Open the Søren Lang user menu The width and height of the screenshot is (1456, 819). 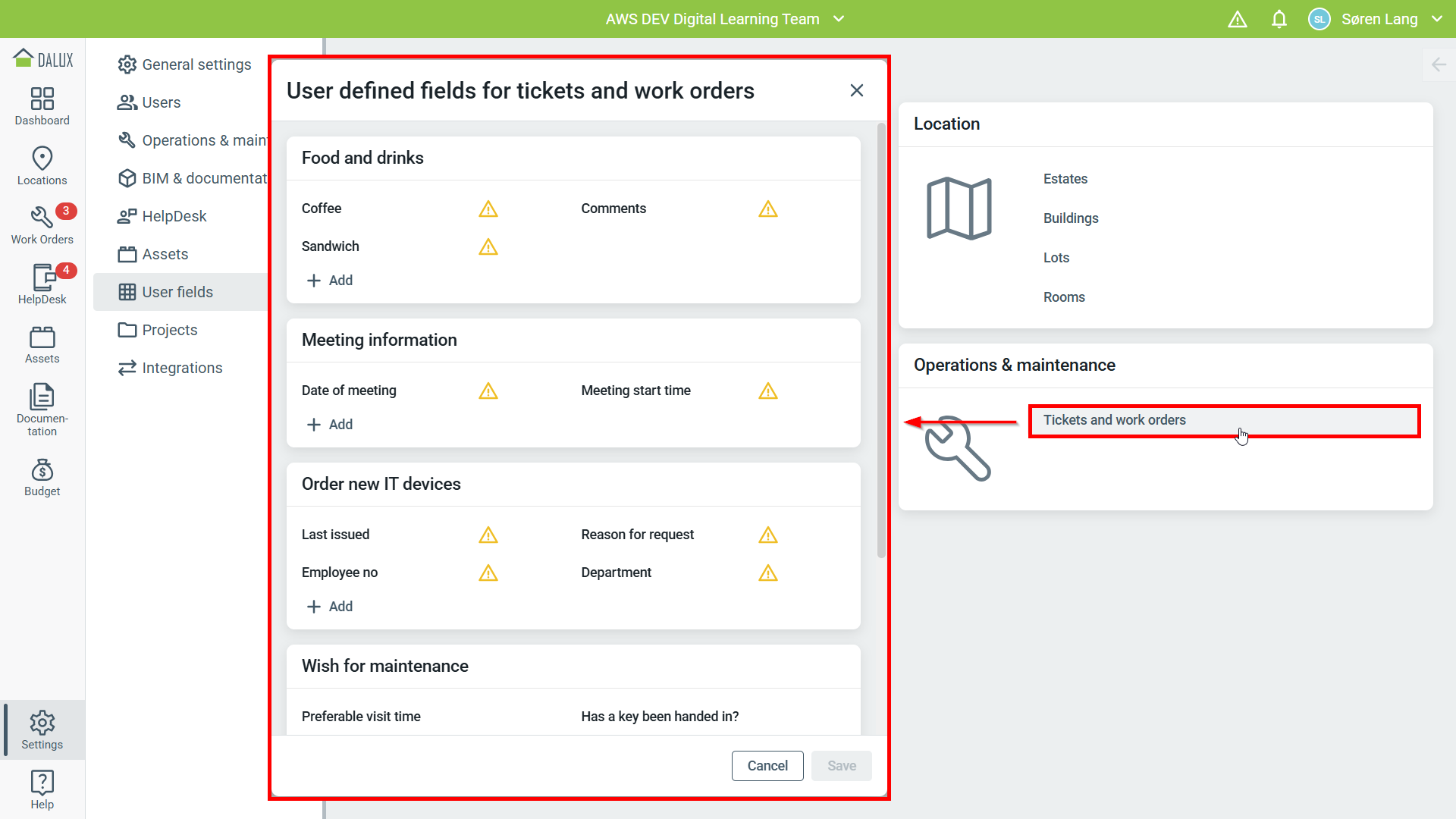(1379, 19)
